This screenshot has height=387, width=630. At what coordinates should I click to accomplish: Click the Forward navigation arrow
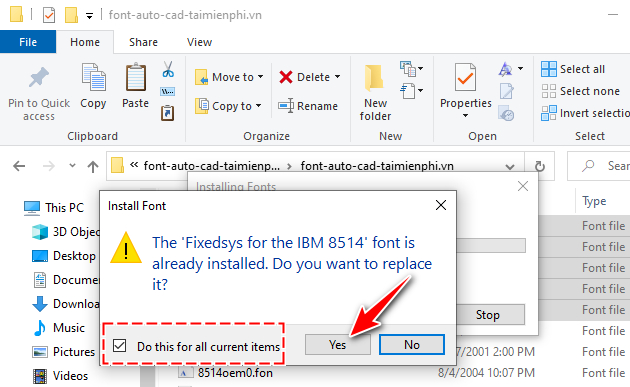pos(49,166)
